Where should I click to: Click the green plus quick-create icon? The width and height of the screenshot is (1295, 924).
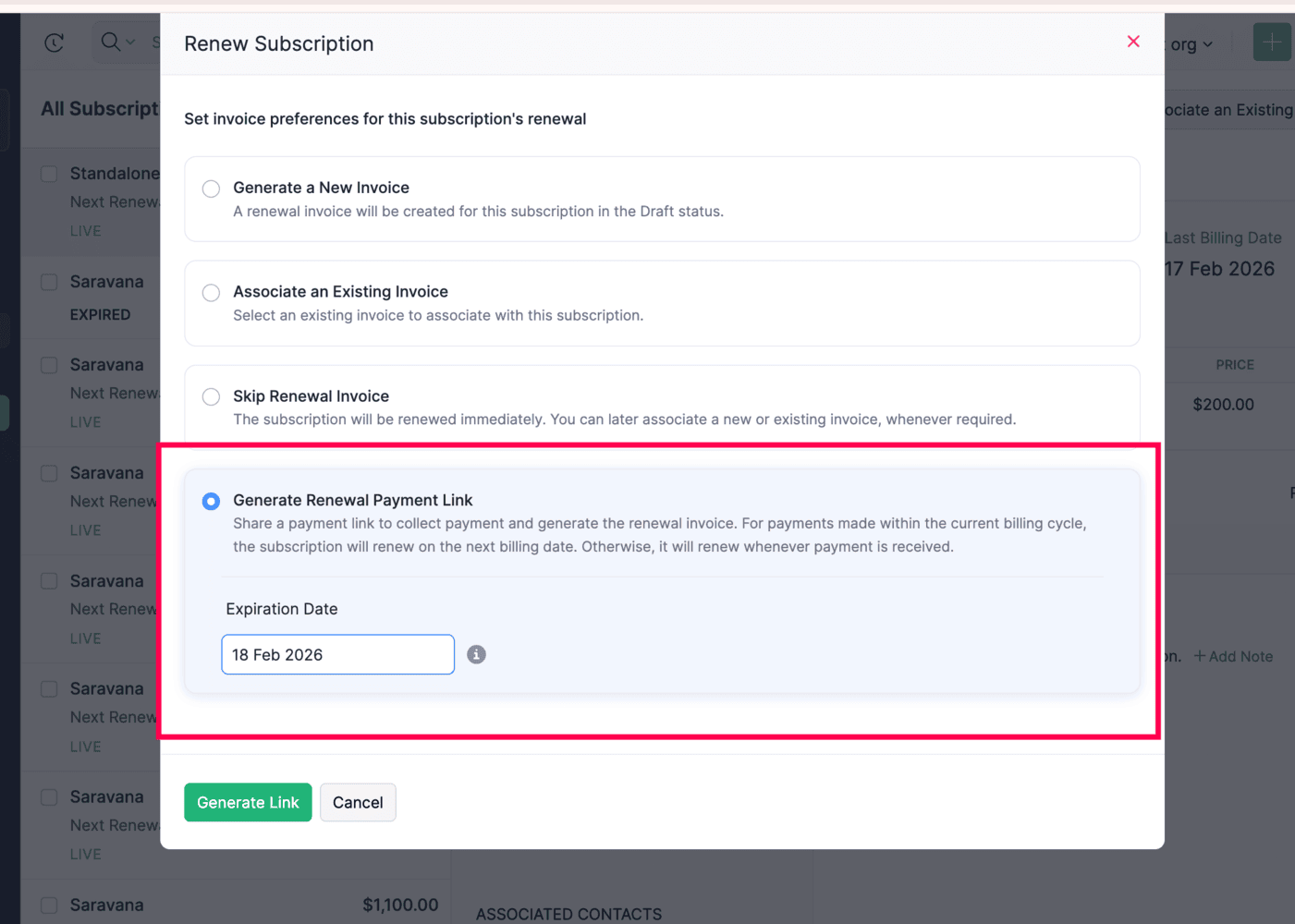(x=1271, y=43)
